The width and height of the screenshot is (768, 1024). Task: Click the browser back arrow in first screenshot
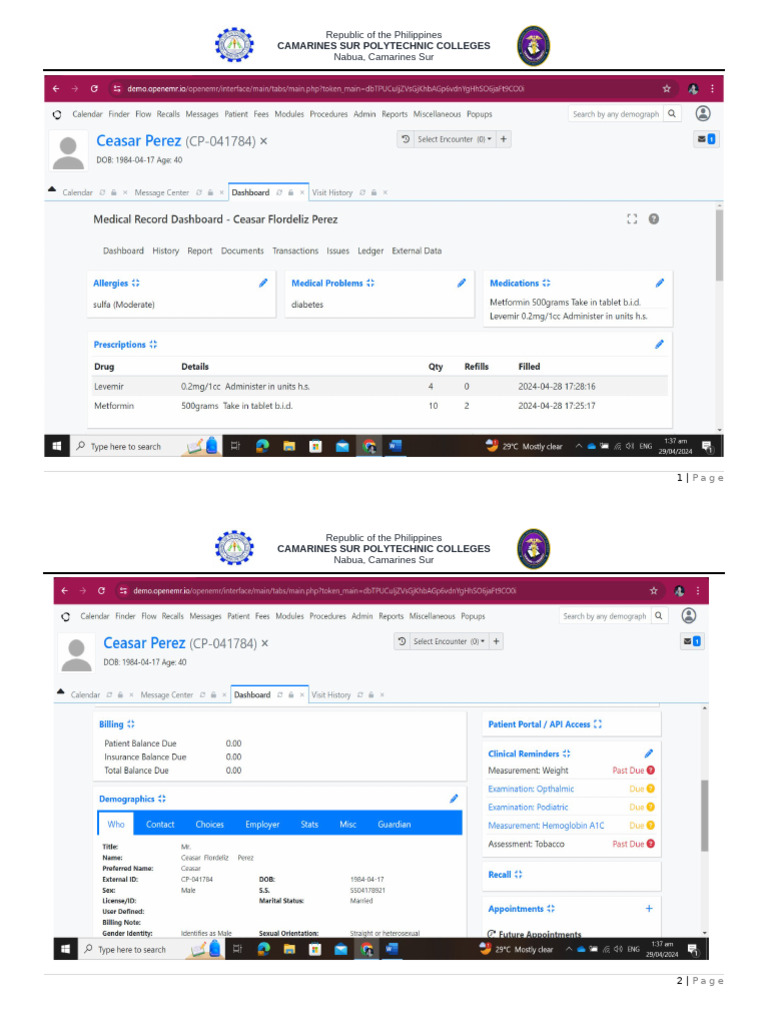pyautogui.click(x=56, y=89)
